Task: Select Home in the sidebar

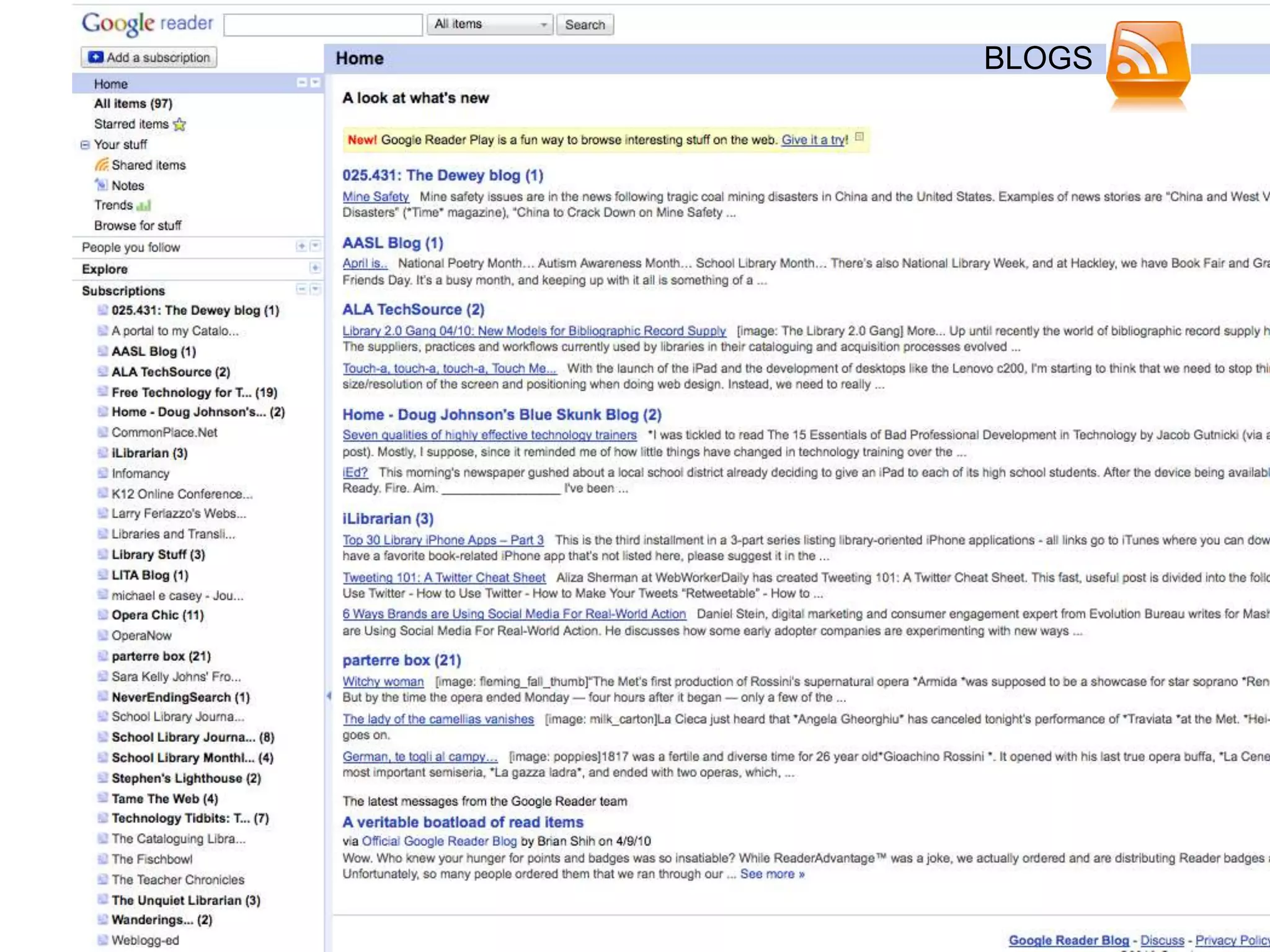Action: (111, 84)
